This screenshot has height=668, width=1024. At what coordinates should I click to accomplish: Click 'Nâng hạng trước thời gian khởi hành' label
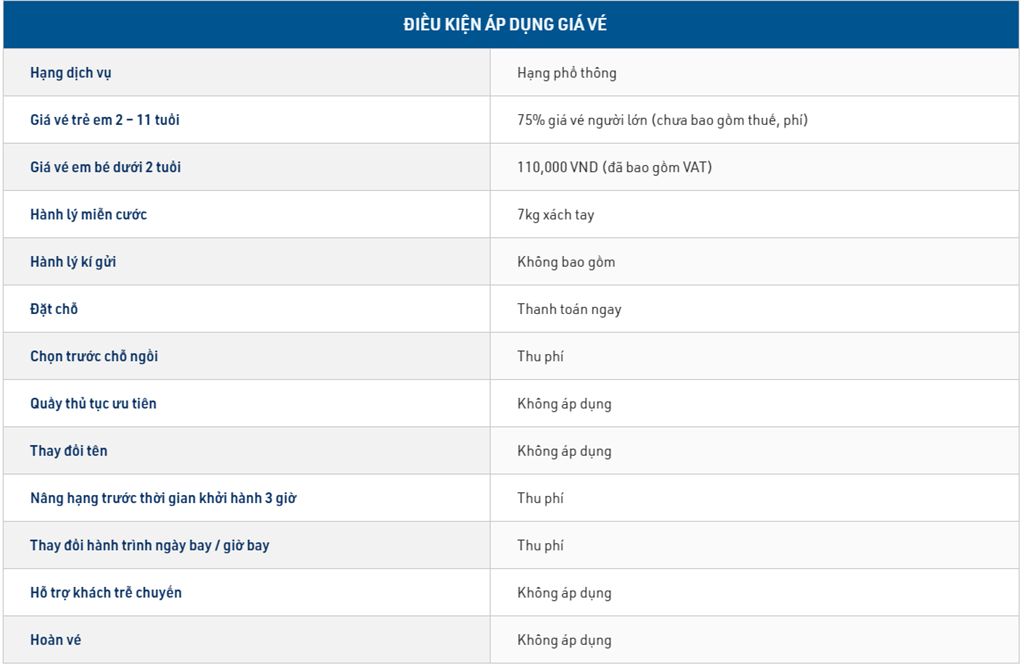pyautogui.click(x=146, y=498)
